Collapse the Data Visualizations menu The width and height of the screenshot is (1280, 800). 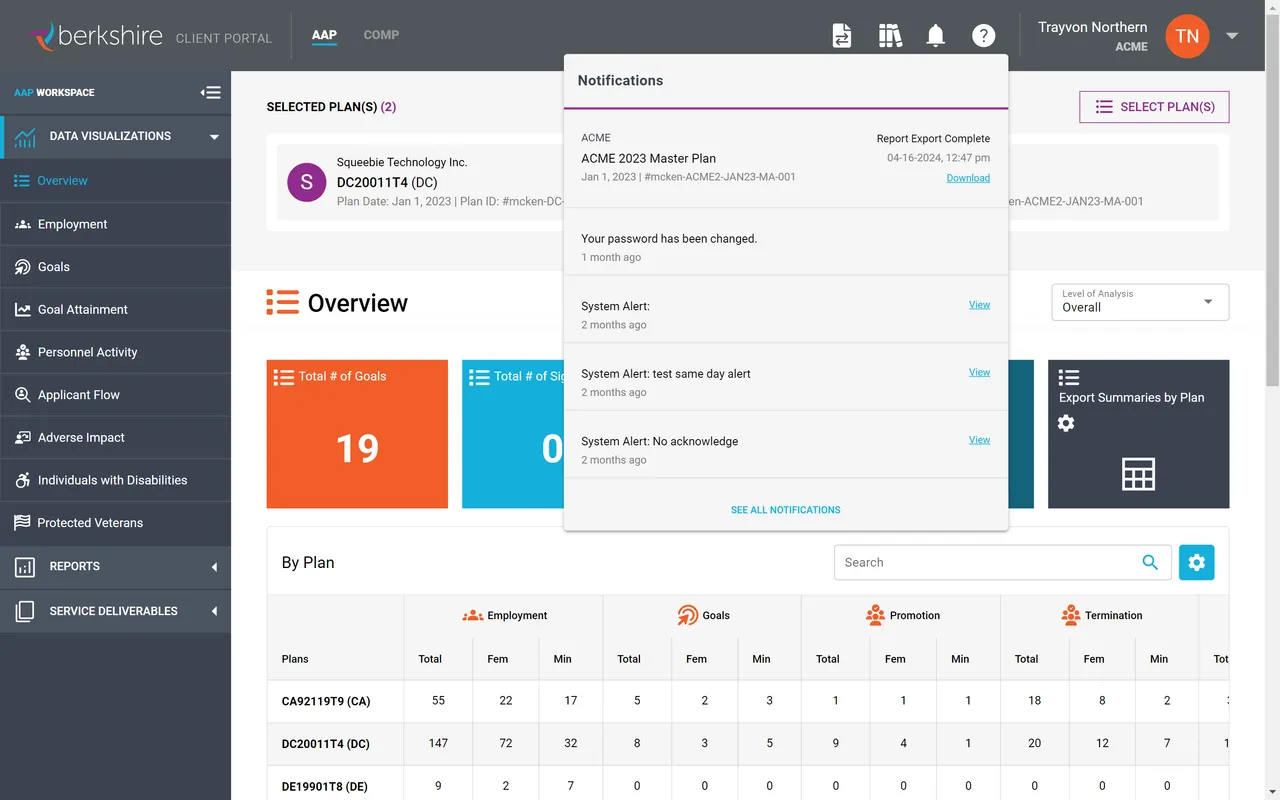pos(213,136)
